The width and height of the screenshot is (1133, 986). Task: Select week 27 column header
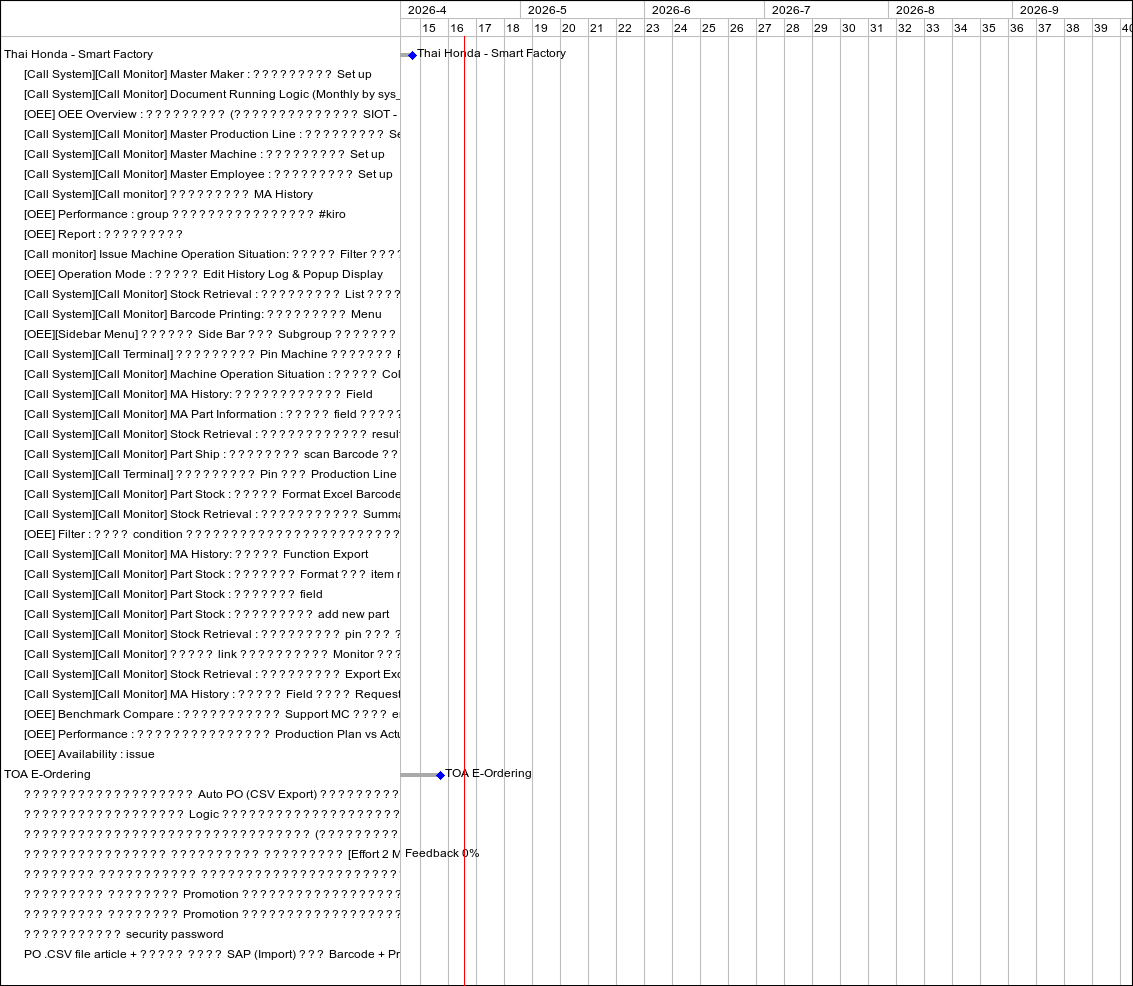(x=764, y=28)
